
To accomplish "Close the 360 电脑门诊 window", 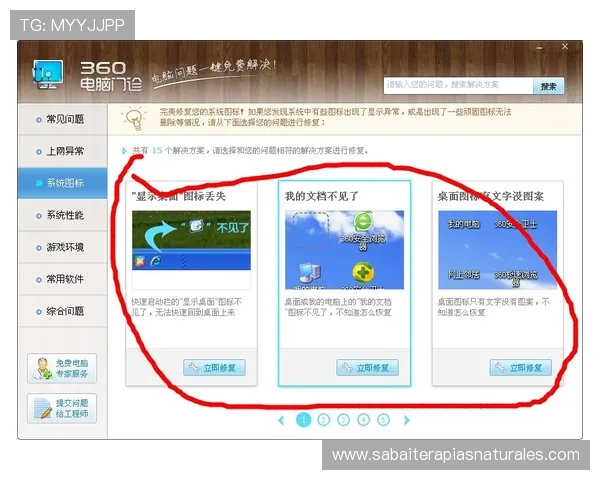I will [565, 47].
